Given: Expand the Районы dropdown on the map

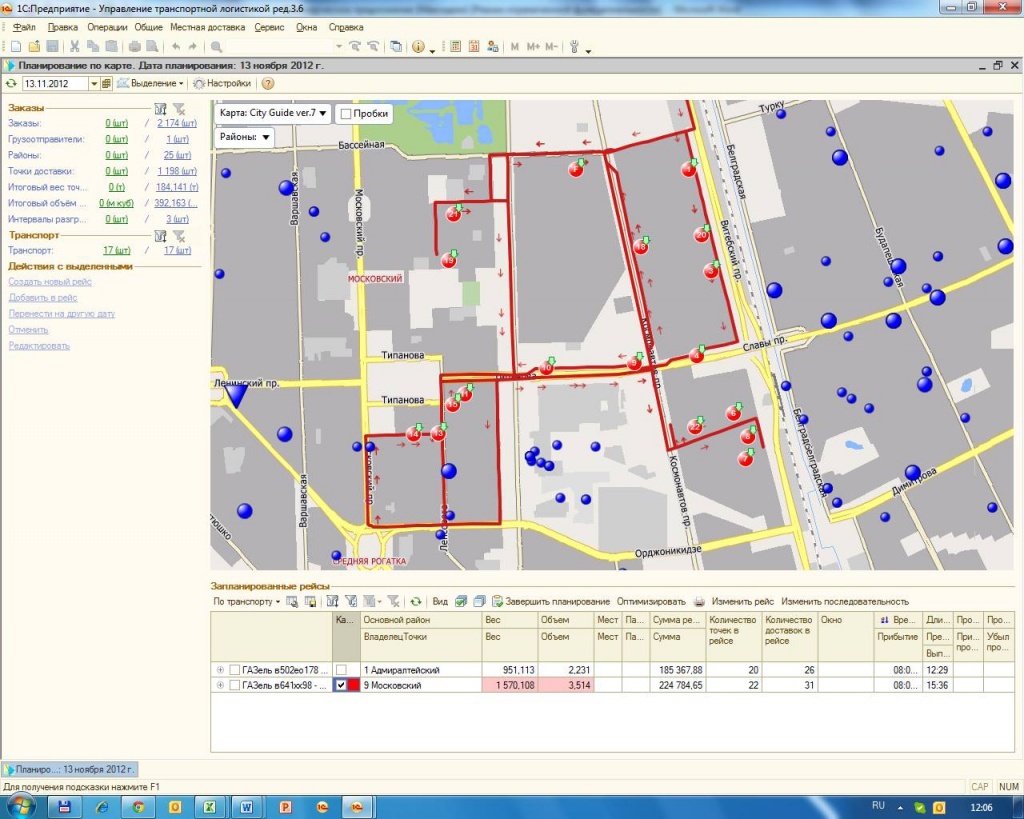Looking at the screenshot, I should coord(245,138).
